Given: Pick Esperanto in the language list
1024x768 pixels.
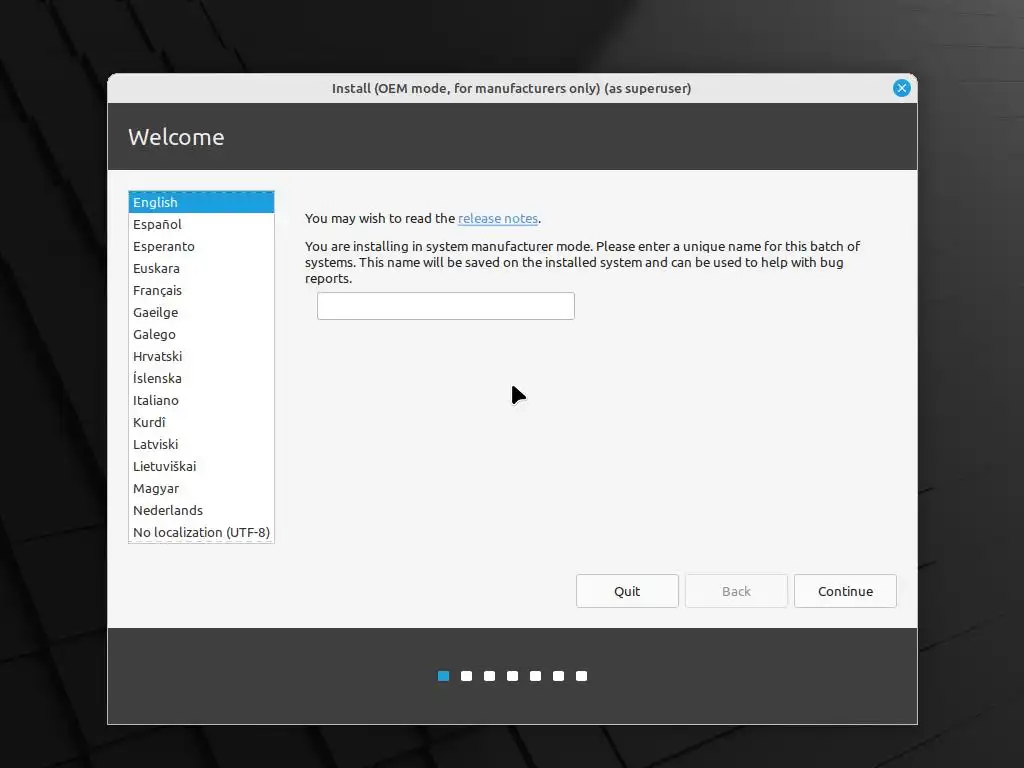Looking at the screenshot, I should (x=201, y=246).
